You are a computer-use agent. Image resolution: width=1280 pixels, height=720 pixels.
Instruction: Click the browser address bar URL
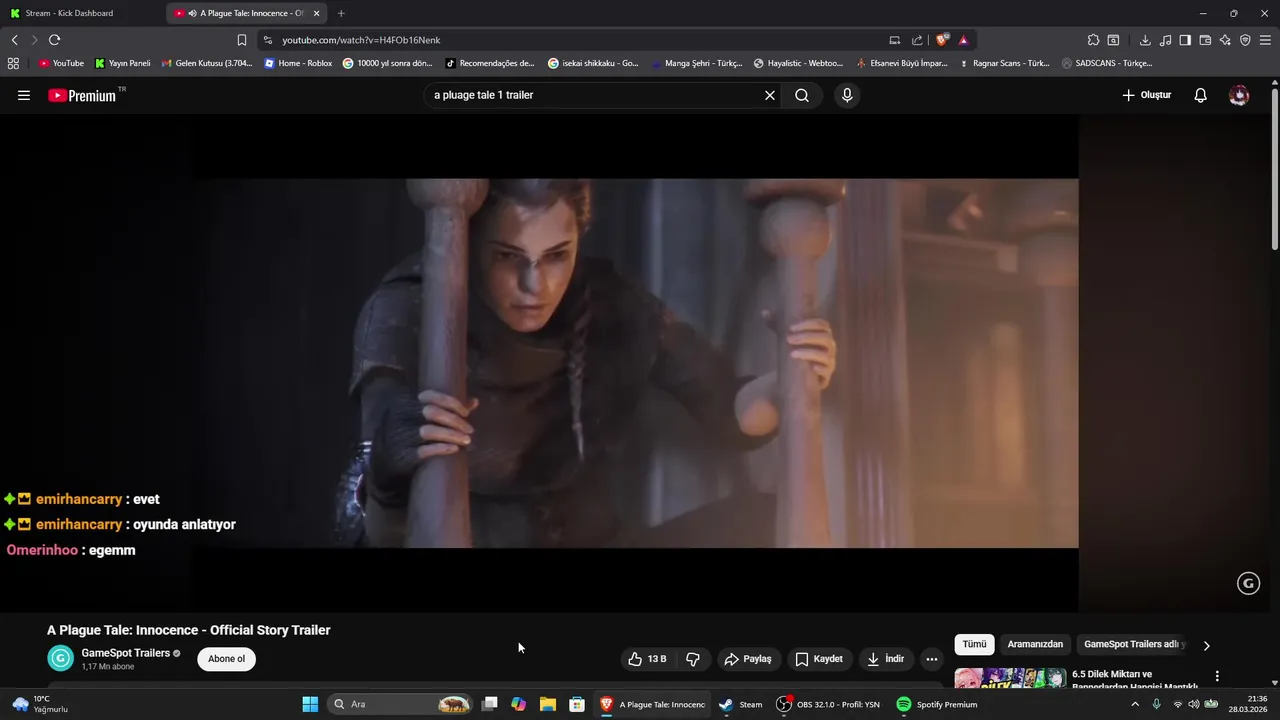pyautogui.click(x=361, y=40)
